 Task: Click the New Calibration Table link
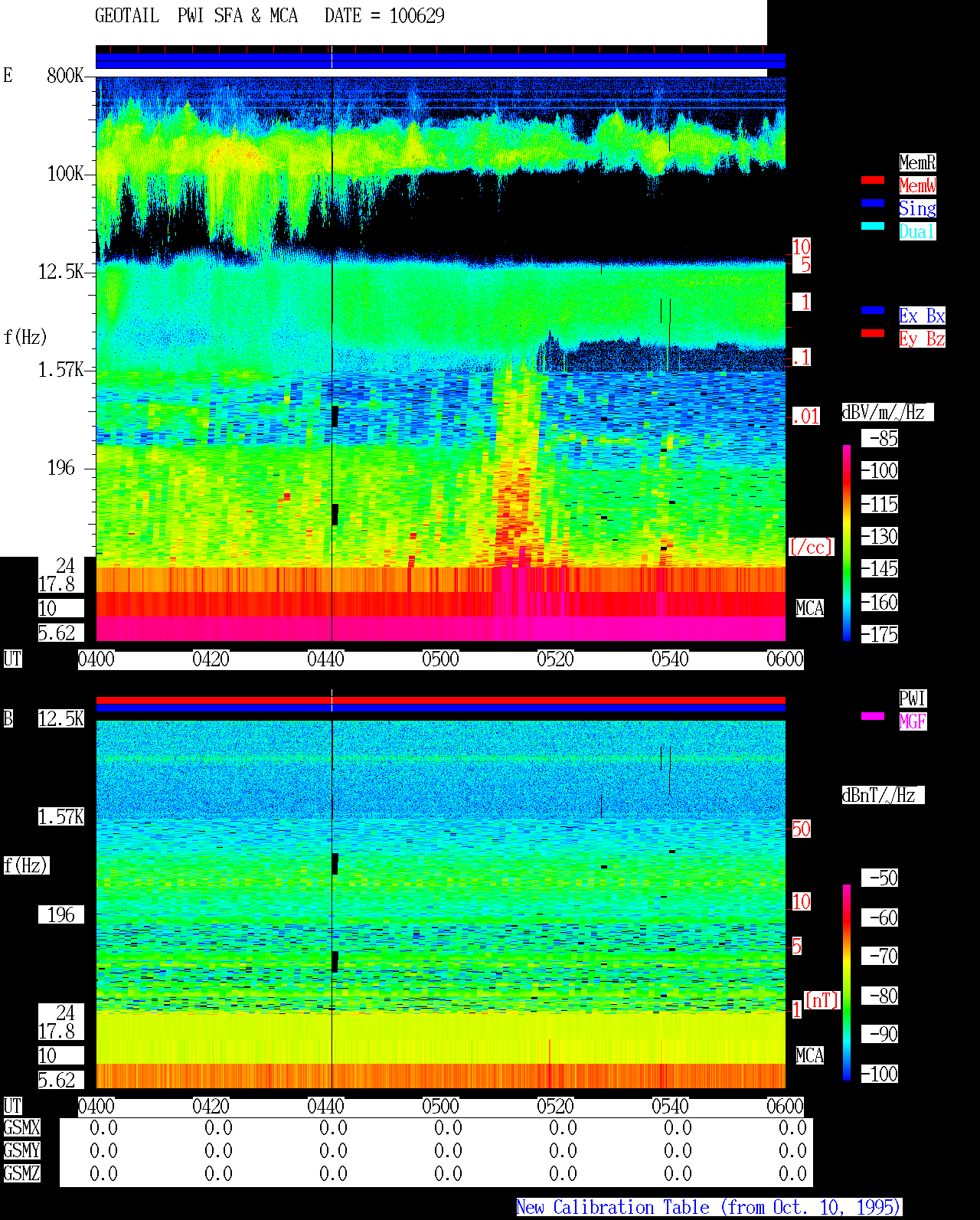(x=709, y=1208)
